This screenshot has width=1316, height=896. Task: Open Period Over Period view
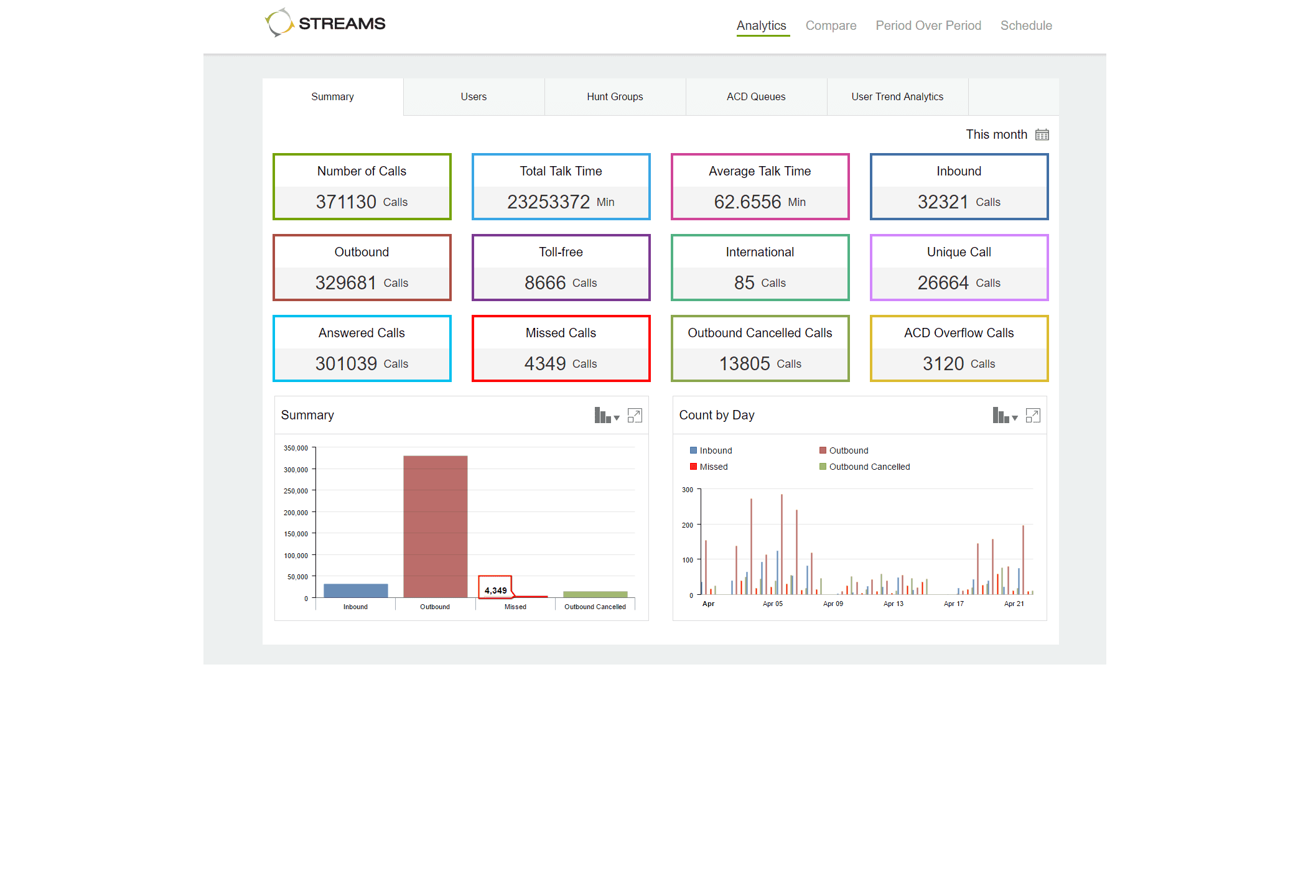928,26
